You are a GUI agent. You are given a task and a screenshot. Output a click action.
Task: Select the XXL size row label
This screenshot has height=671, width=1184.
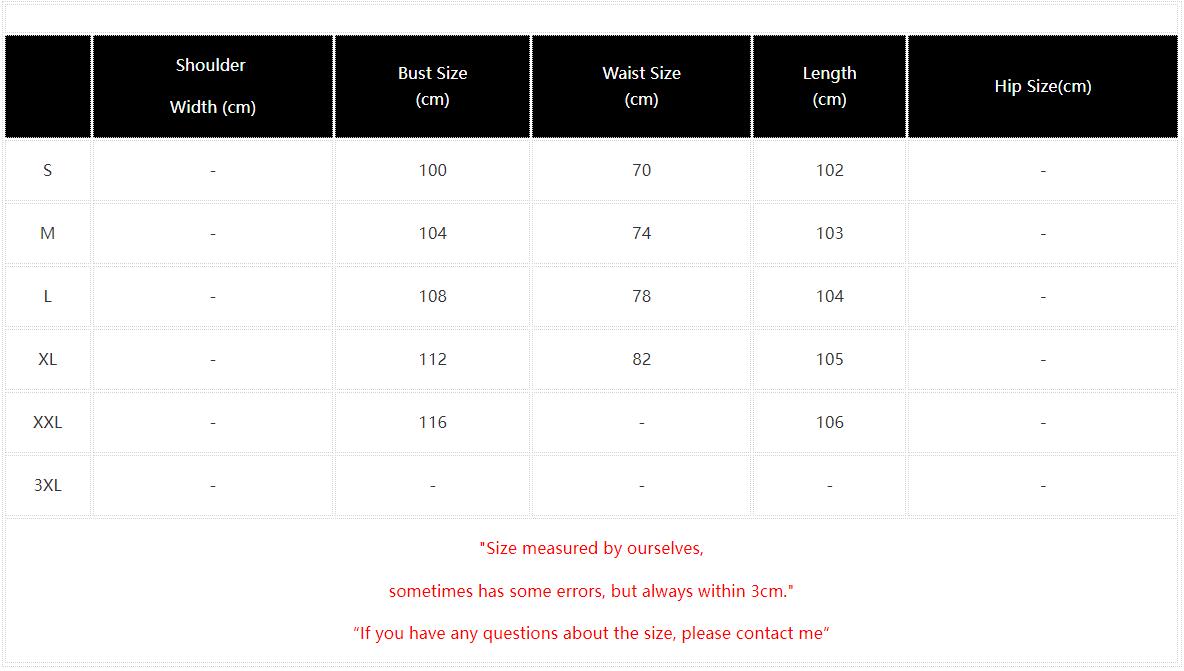(48, 423)
